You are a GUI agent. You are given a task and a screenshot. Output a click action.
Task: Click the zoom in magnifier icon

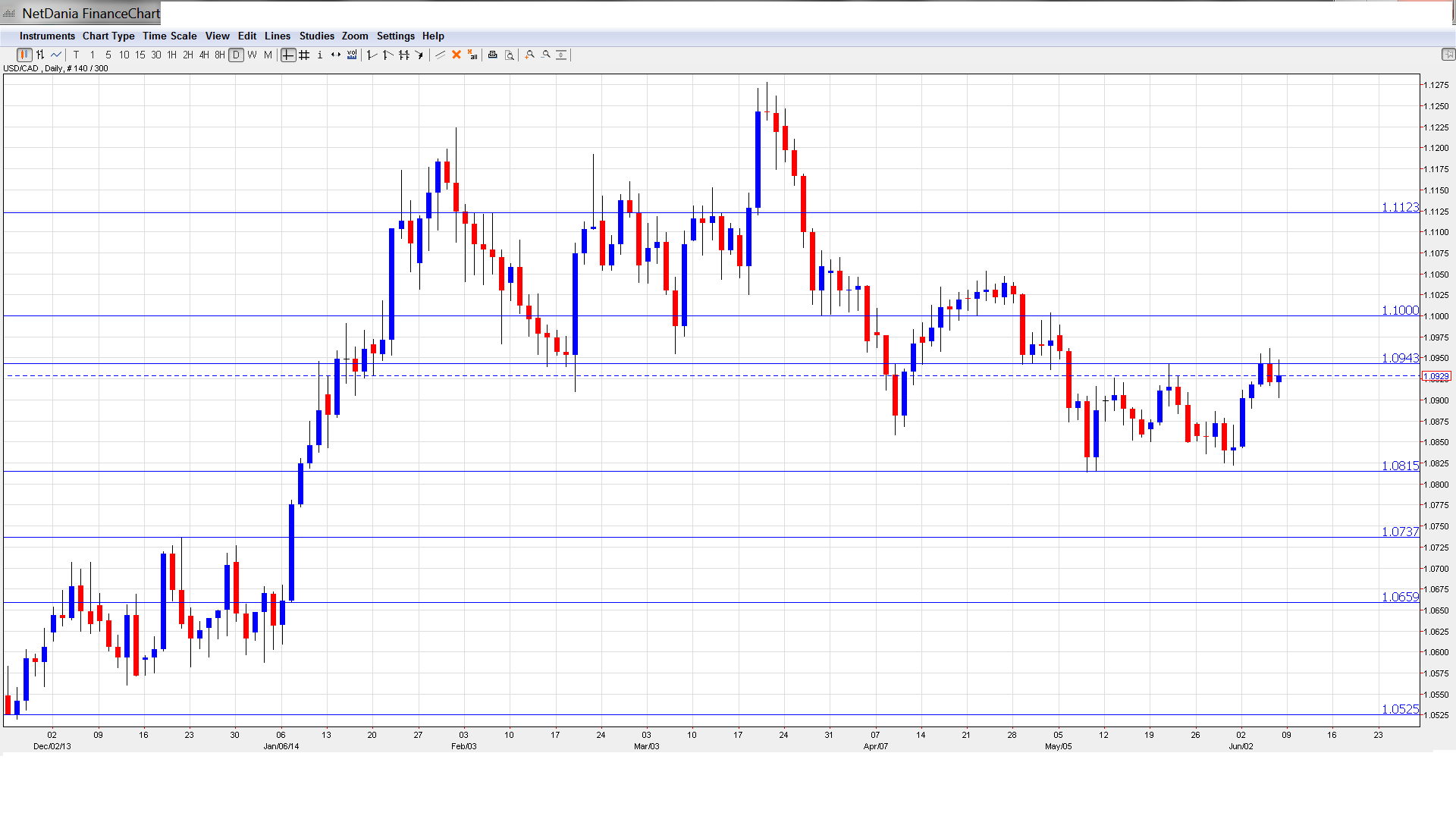tap(530, 55)
